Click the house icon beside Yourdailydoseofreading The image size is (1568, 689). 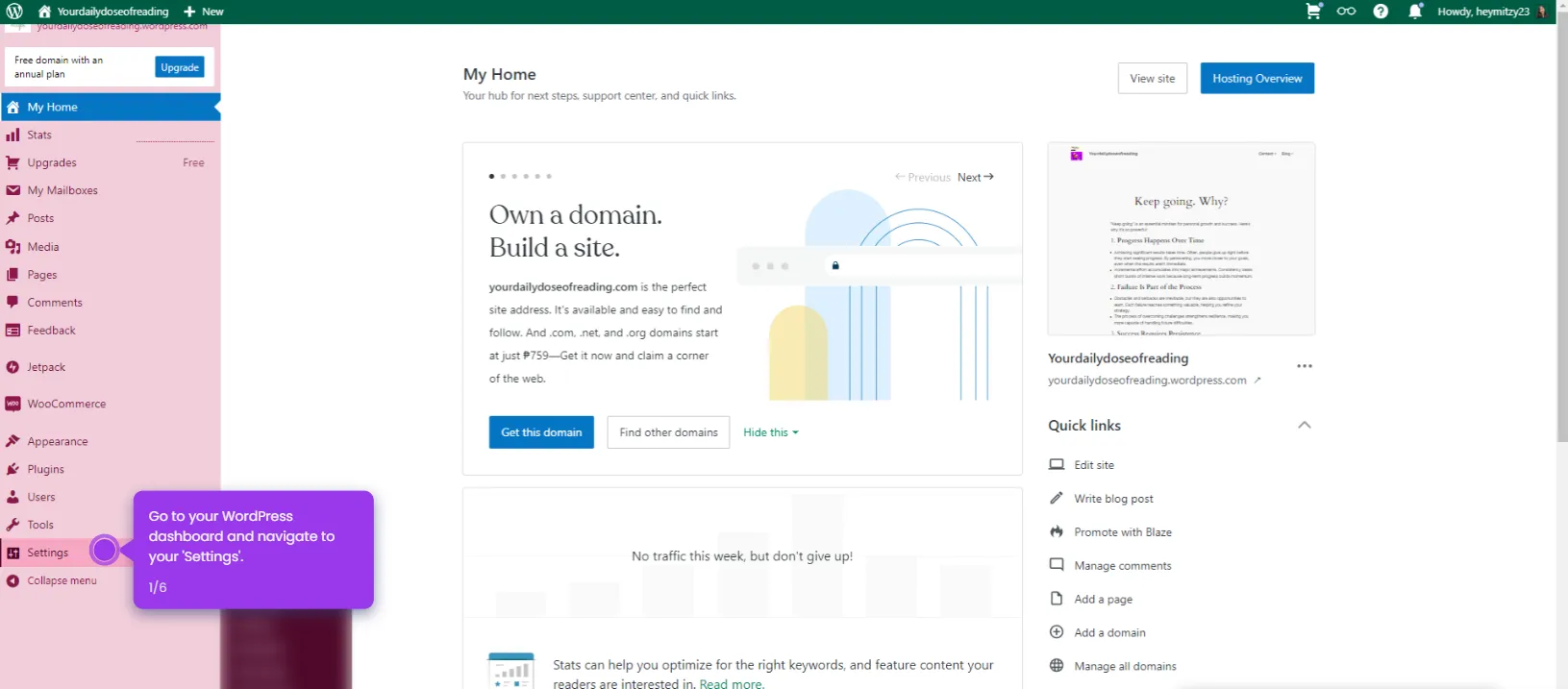click(x=44, y=12)
